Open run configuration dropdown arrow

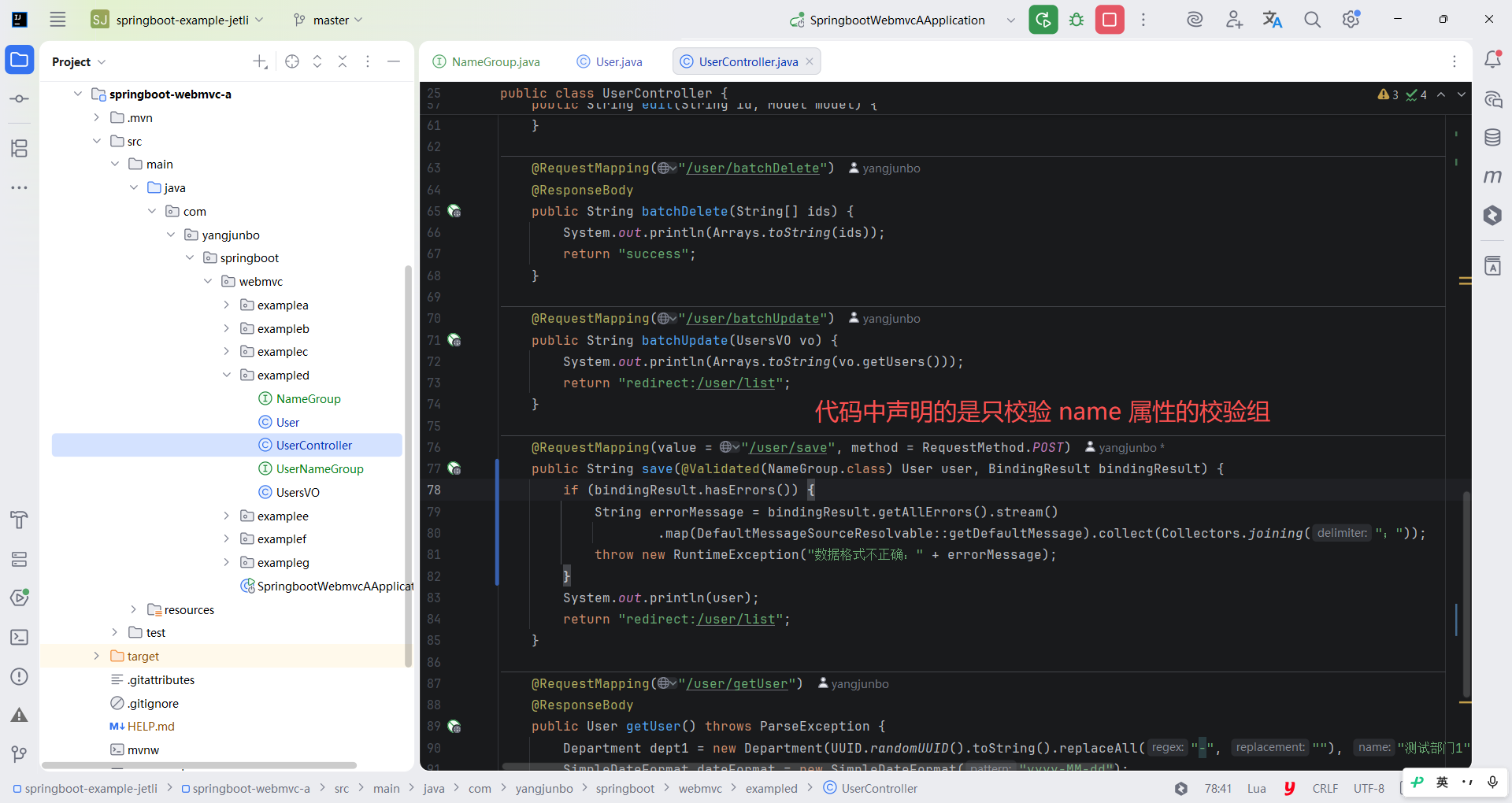click(x=1010, y=20)
